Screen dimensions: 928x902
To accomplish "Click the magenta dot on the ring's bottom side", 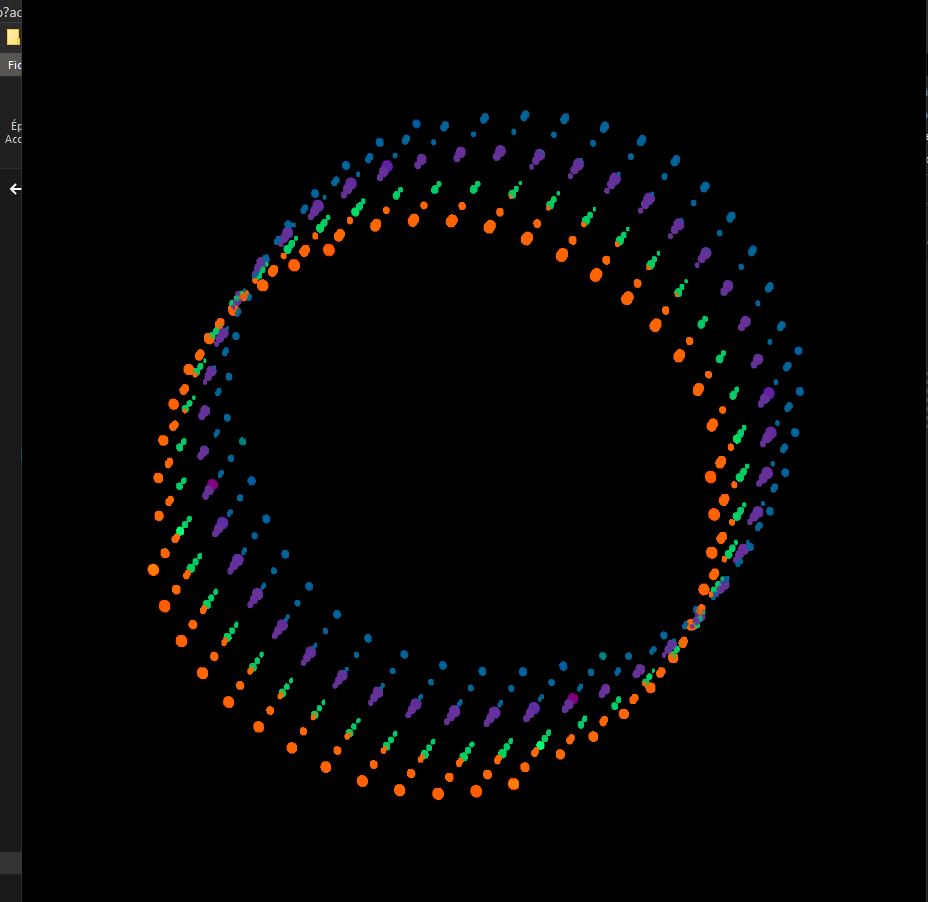I will coord(572,699).
